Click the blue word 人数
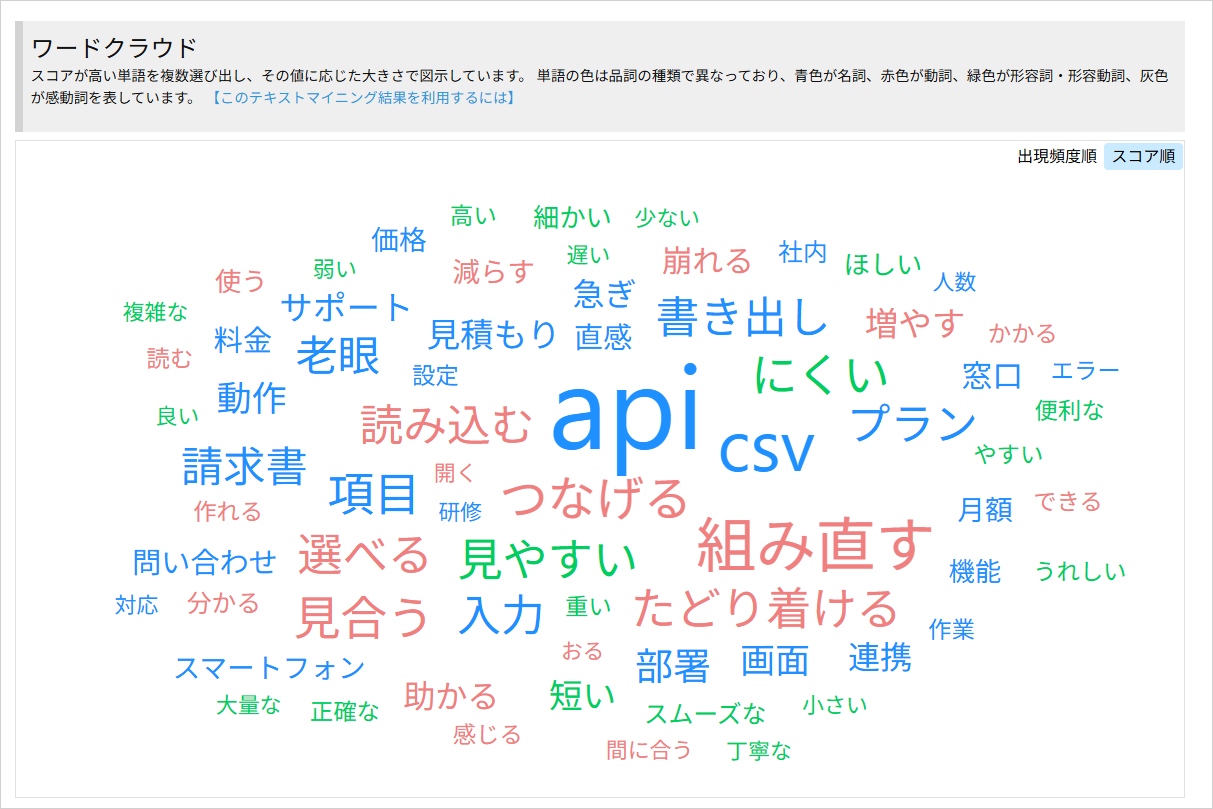 click(x=954, y=282)
